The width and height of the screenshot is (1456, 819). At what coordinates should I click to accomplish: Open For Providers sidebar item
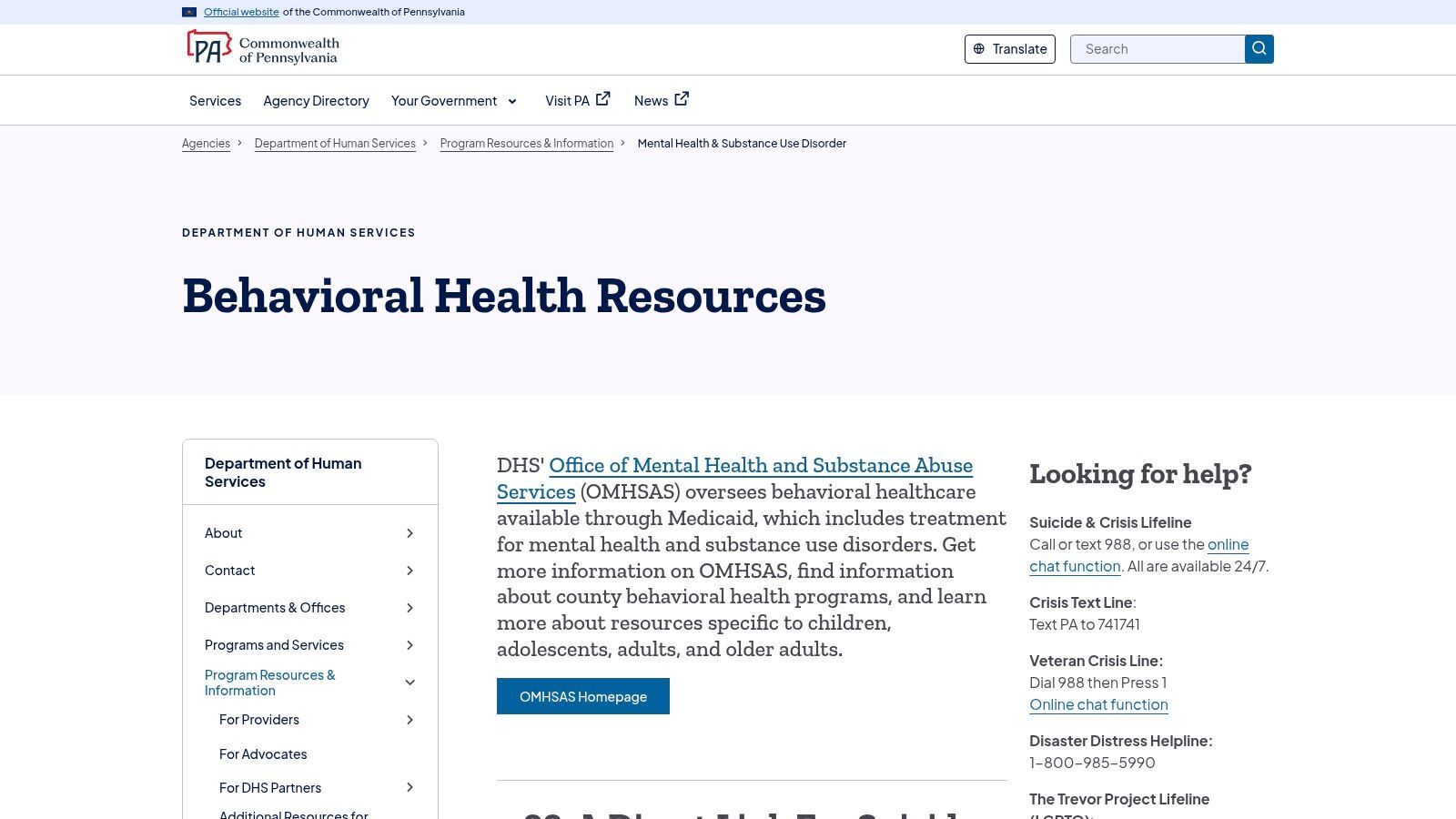259,720
